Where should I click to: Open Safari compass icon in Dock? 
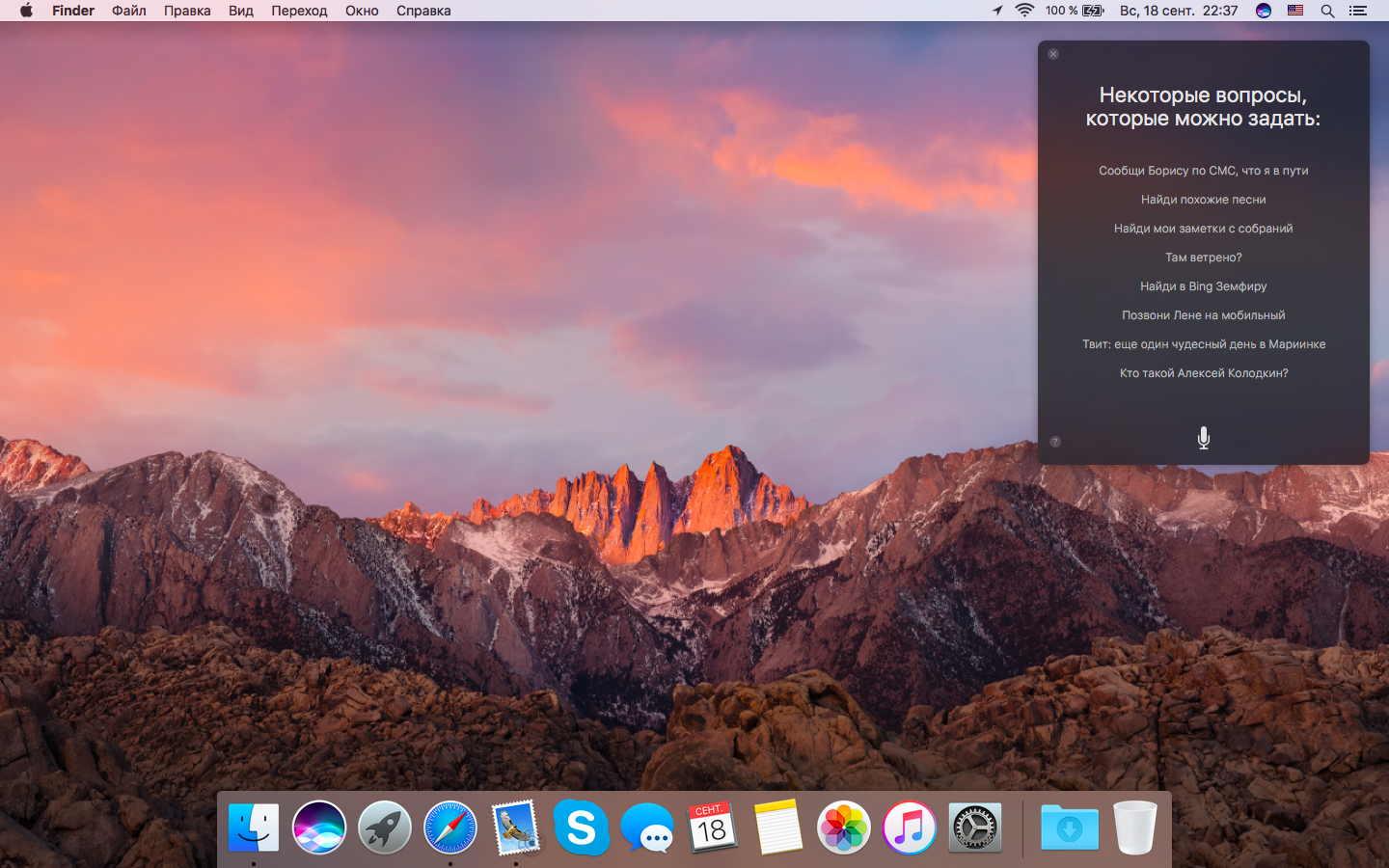tap(450, 827)
